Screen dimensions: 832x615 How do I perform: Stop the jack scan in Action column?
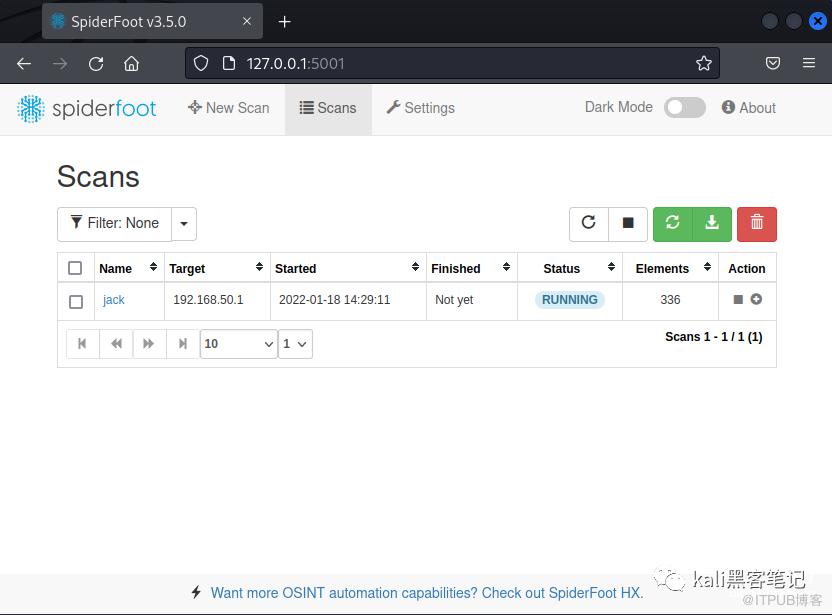[x=738, y=300]
